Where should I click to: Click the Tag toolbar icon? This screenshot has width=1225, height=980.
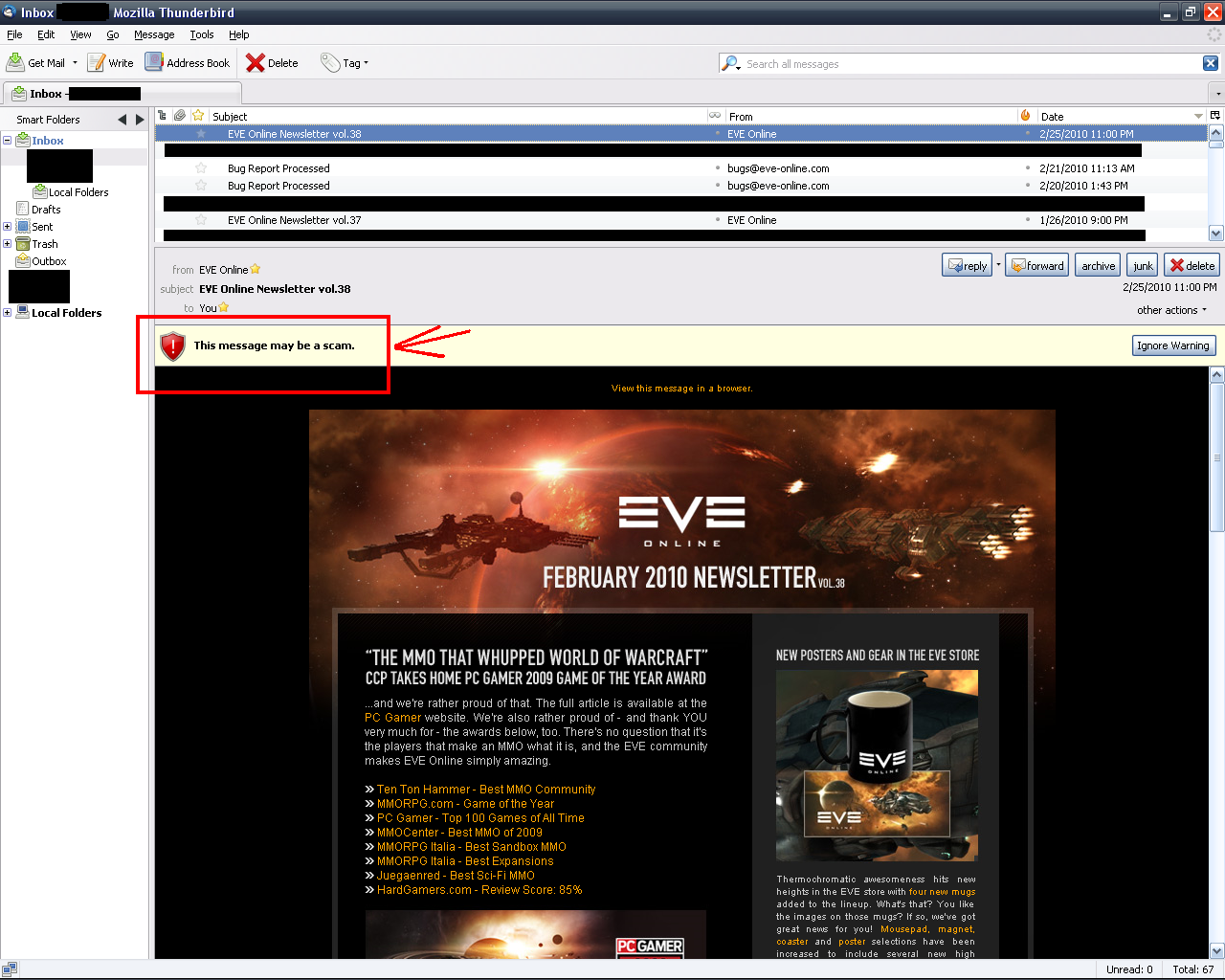point(330,62)
